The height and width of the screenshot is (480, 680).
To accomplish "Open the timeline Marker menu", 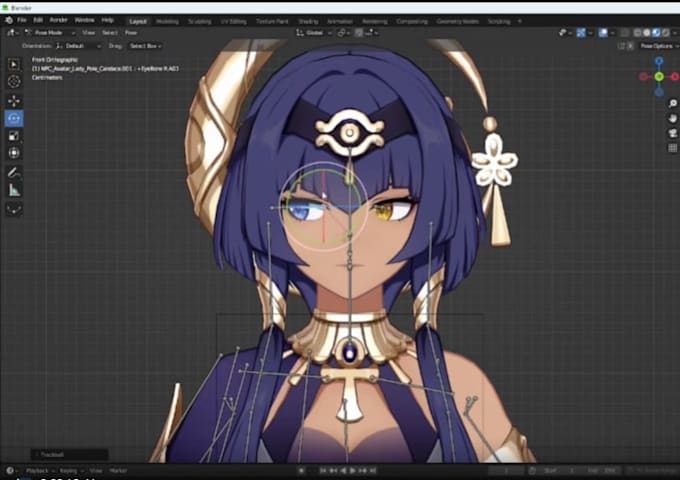I will pos(118,470).
